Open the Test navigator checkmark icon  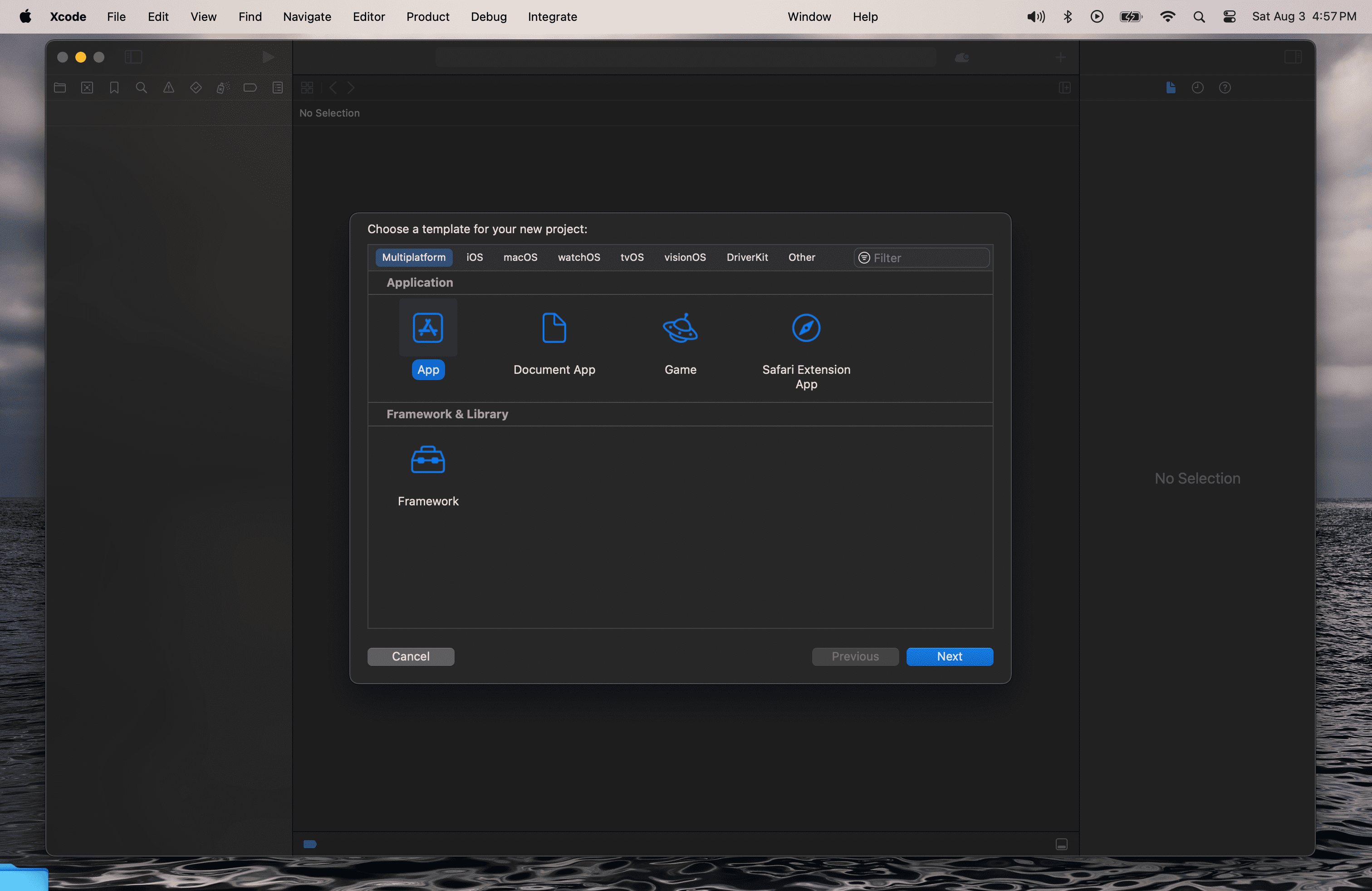coord(196,88)
